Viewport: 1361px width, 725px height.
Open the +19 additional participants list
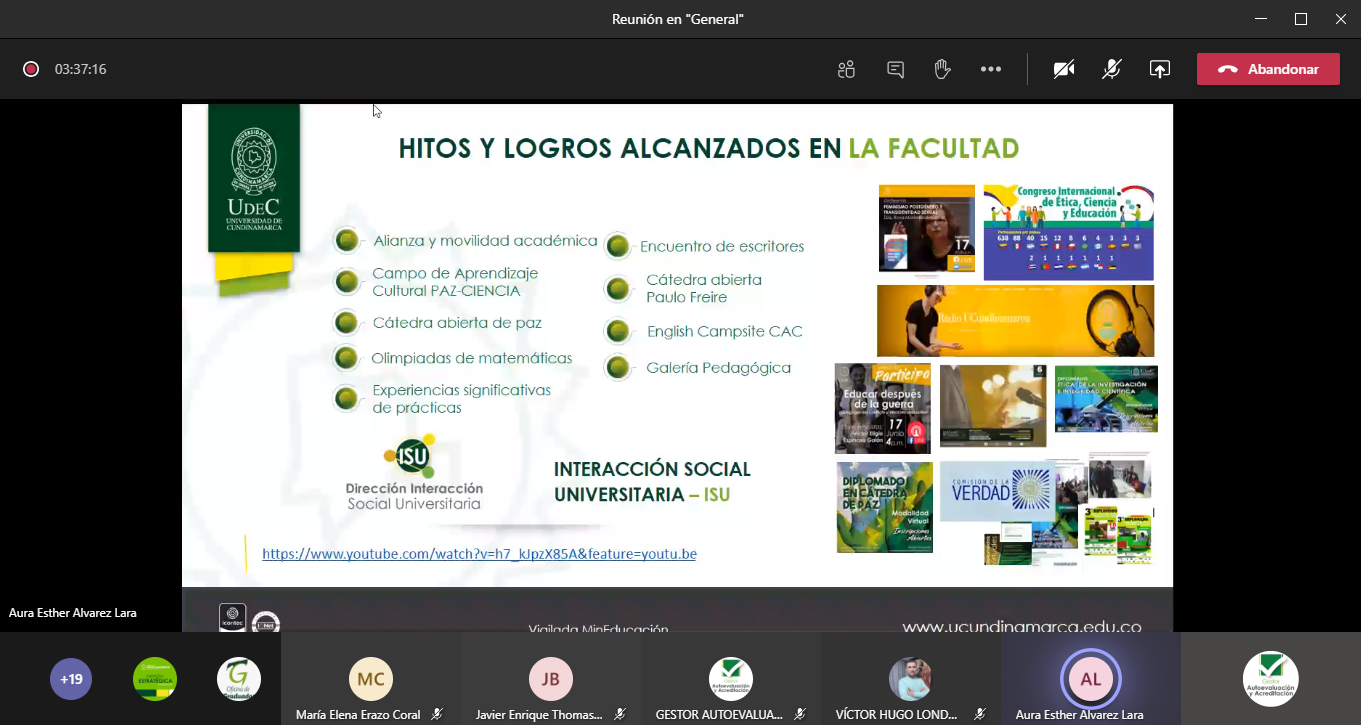(71, 679)
